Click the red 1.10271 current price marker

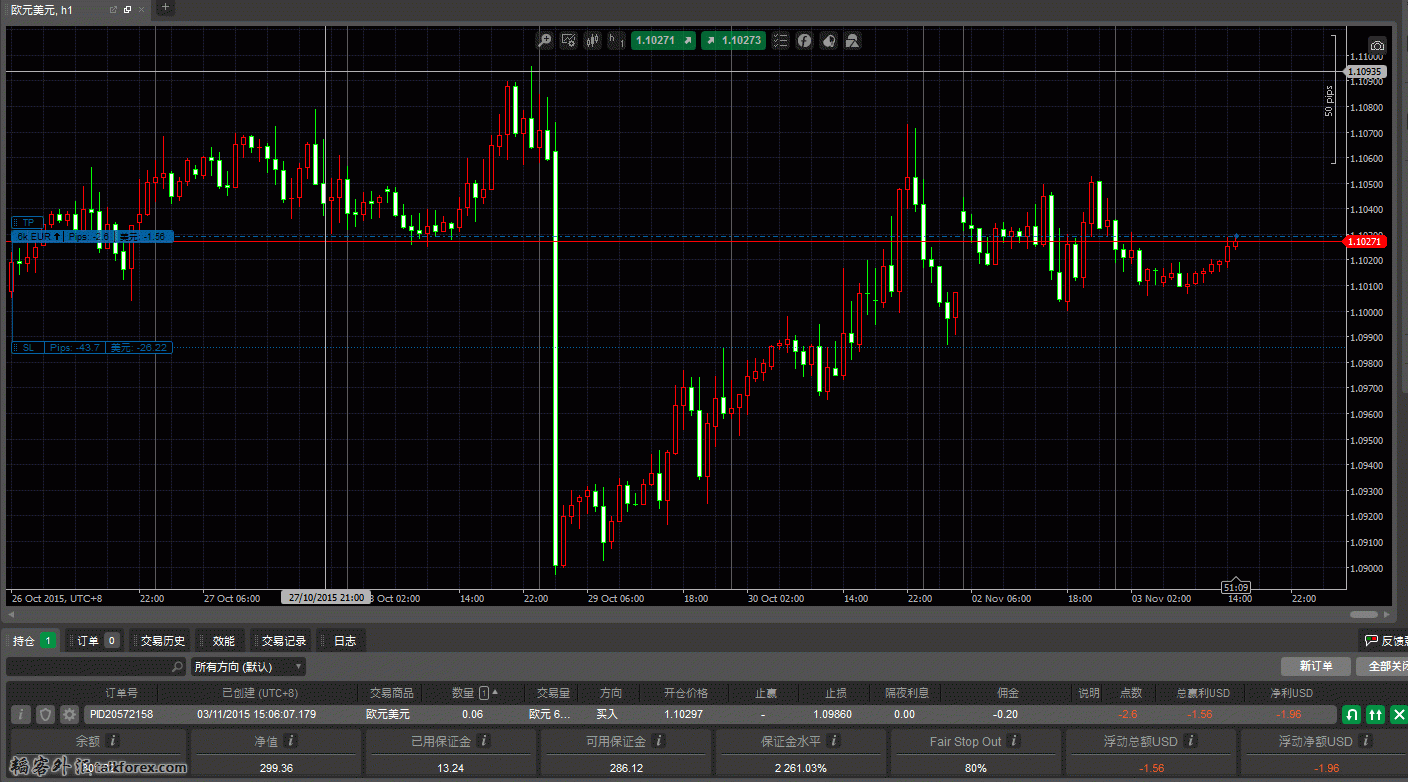pos(1365,242)
